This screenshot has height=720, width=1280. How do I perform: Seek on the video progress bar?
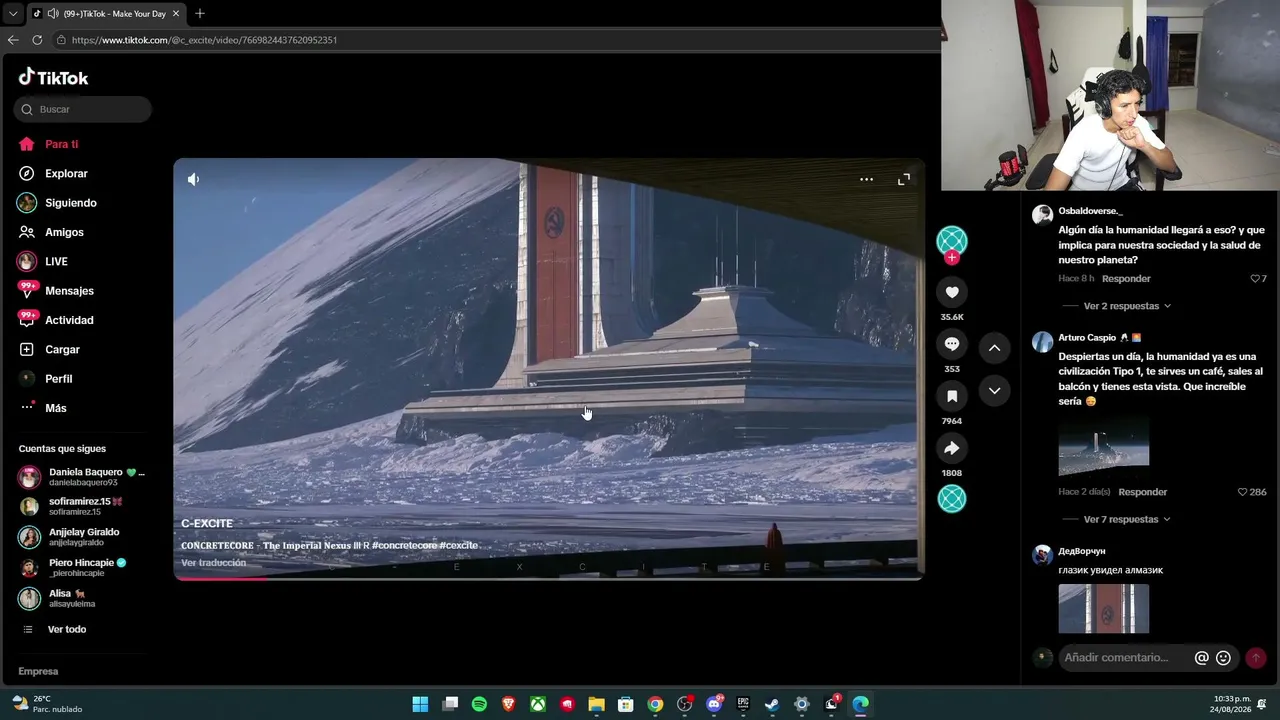(548, 578)
